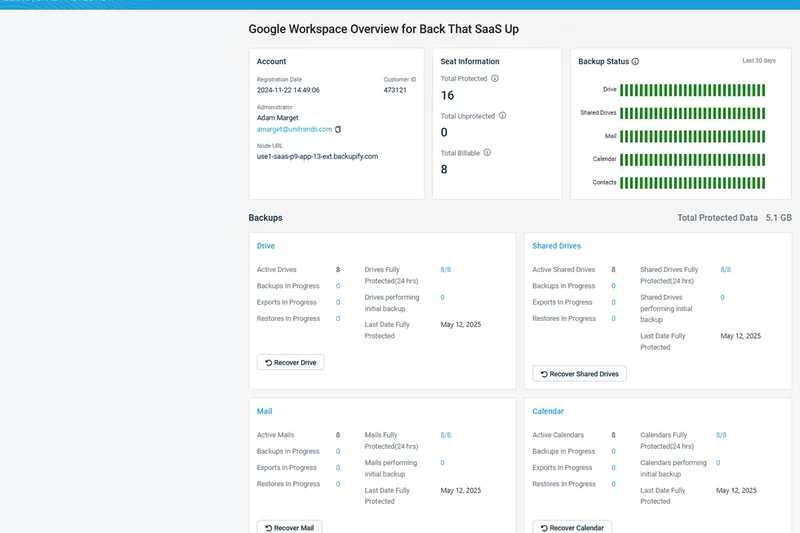Open the 8/8 Mails Fully Protected link
The height and width of the screenshot is (533, 800).
[x=445, y=435]
